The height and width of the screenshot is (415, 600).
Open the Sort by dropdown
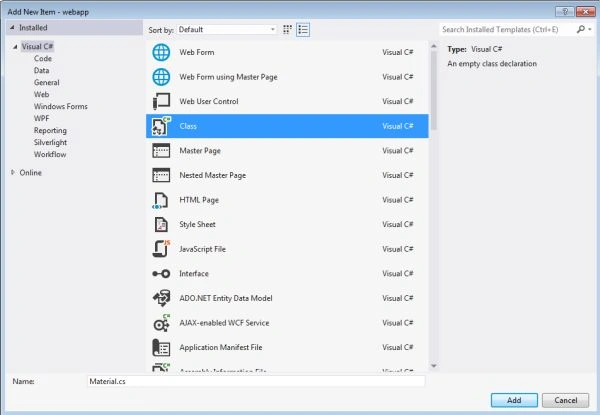tap(226, 29)
